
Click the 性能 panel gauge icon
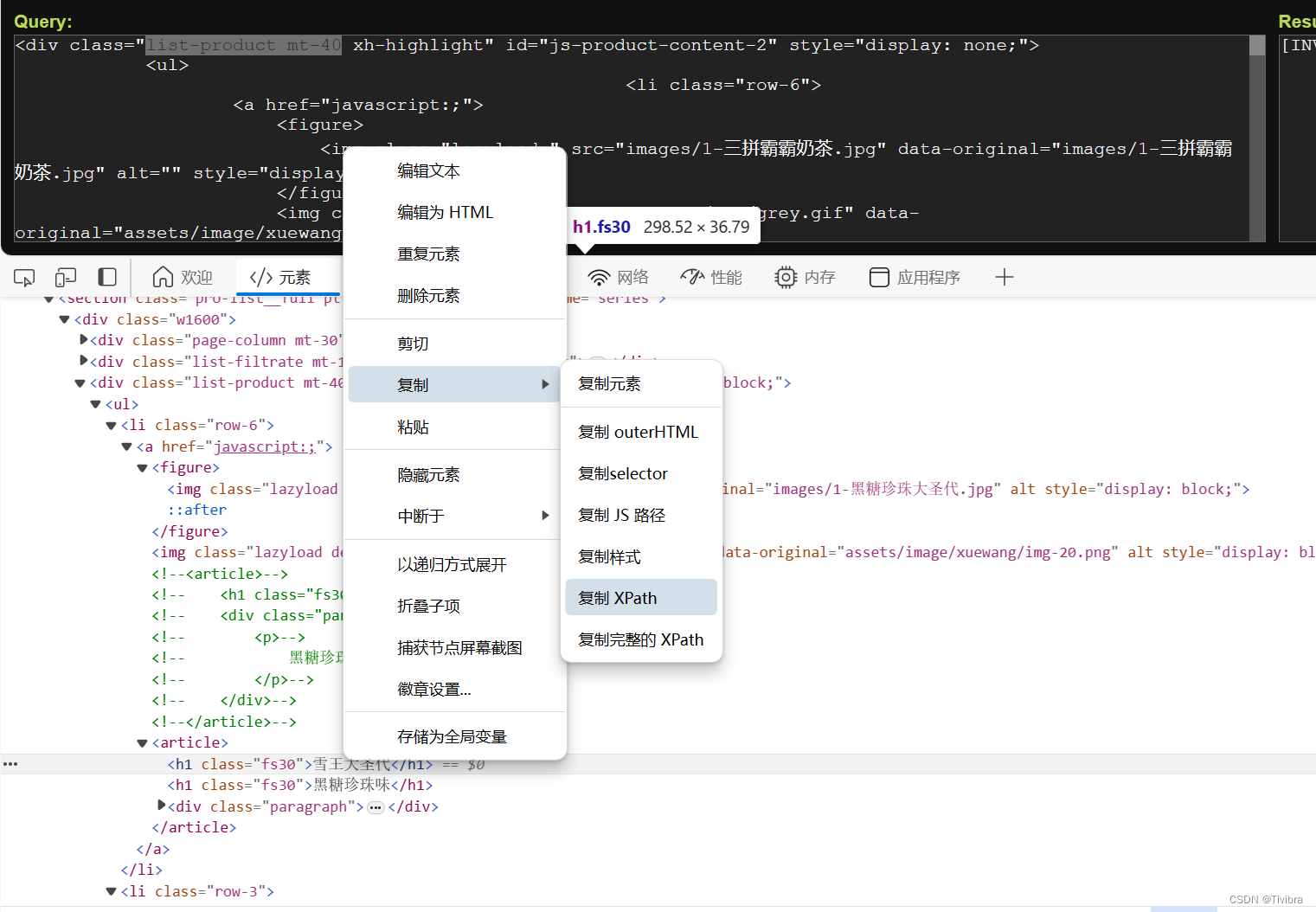pyautogui.click(x=693, y=277)
